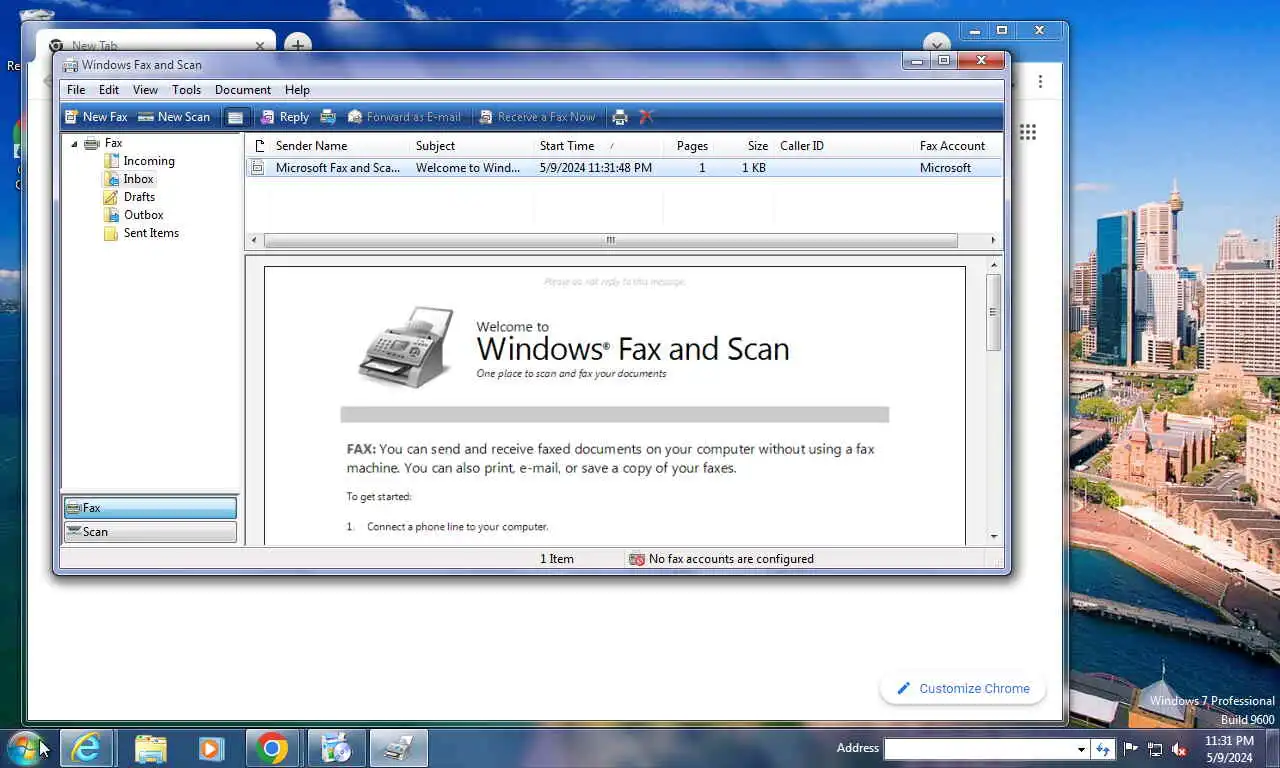Viewport: 1280px width, 768px height.
Task: Sort by the Fax Account column
Action: [x=958, y=146]
